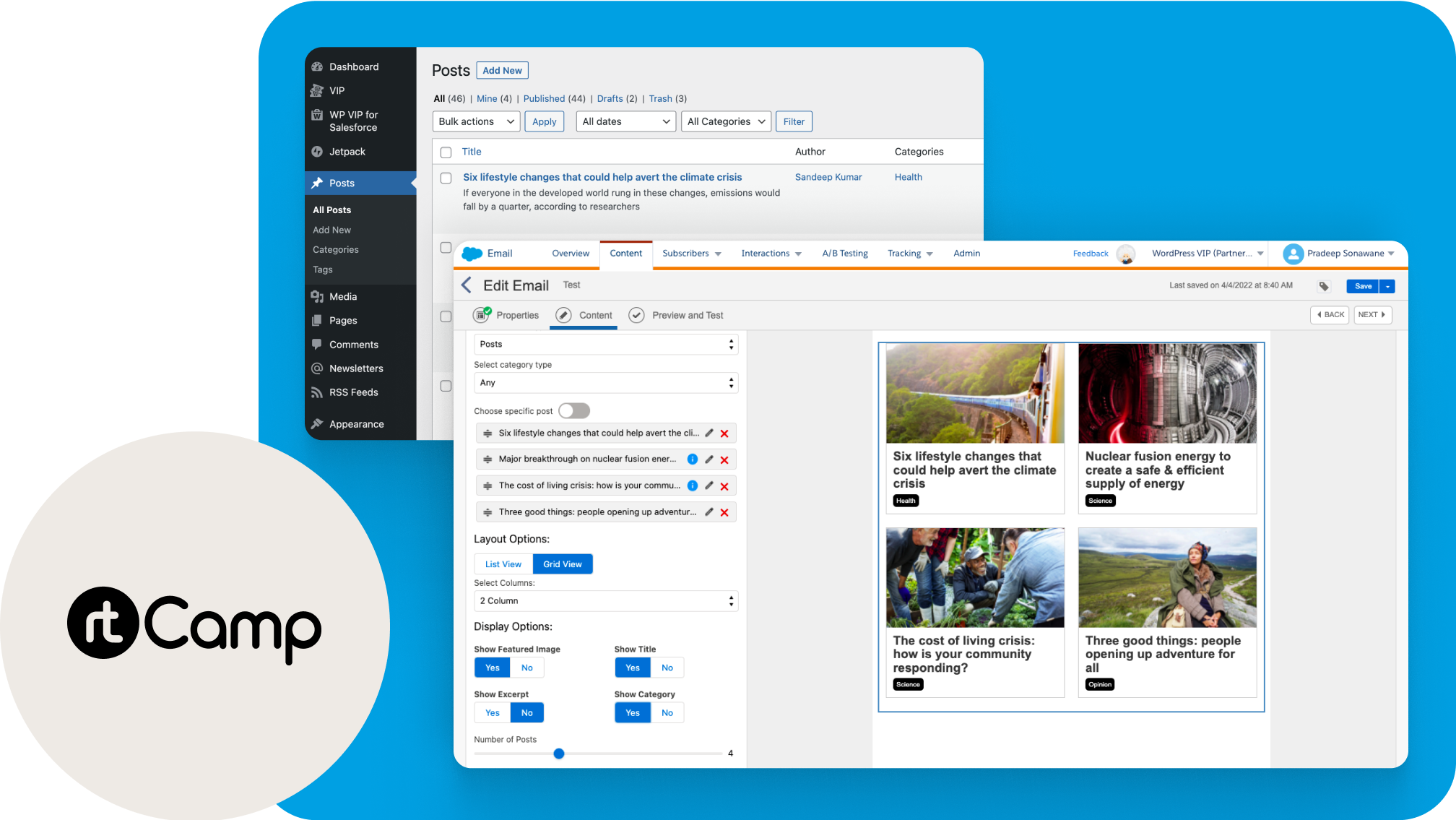The image size is (1456, 820).
Task: Click the back chevron beside Edit Email
Action: 467,285
